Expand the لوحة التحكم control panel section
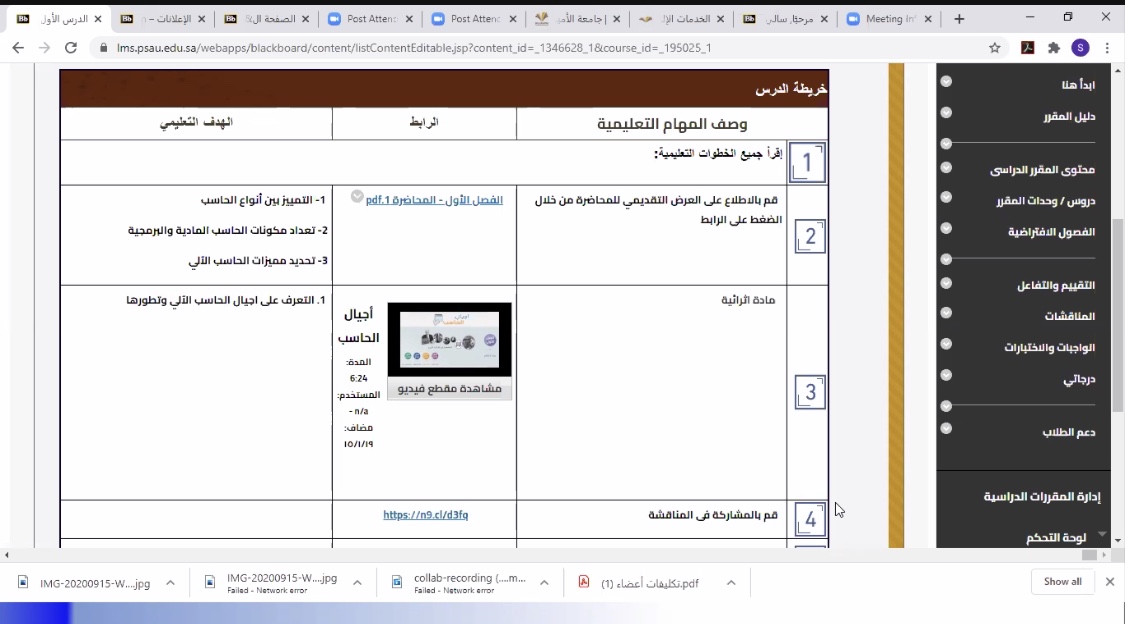Screen dimensions: 1125x624 [1102, 536]
